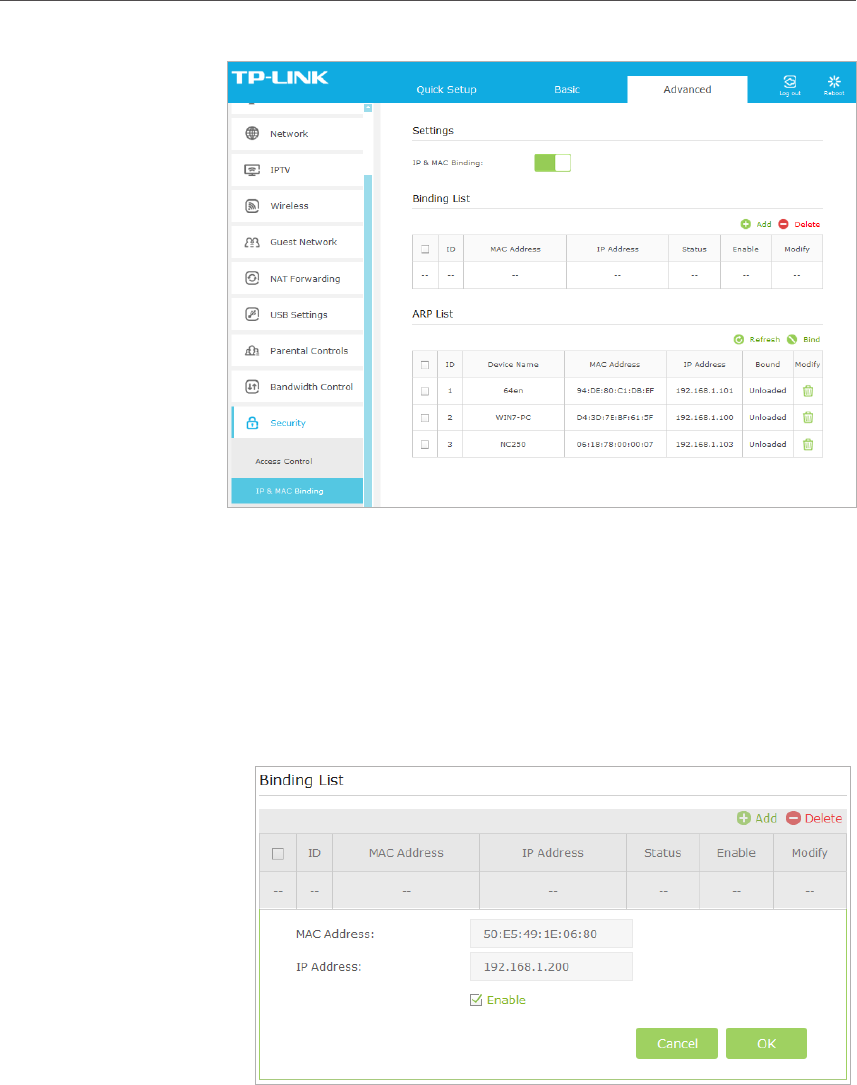857x1085 pixels.
Task: Check select-all box in lower Binding List header
Action: click(278, 854)
